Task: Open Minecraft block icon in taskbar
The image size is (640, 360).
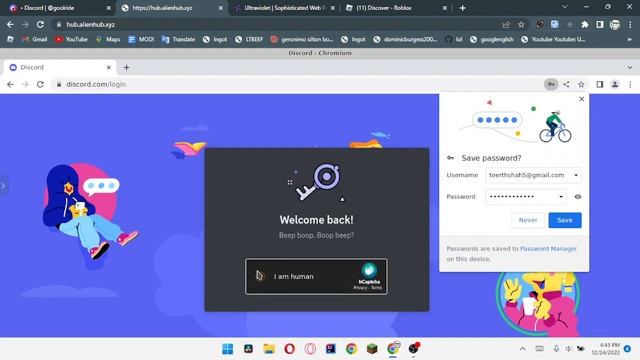Action: click(x=372, y=349)
